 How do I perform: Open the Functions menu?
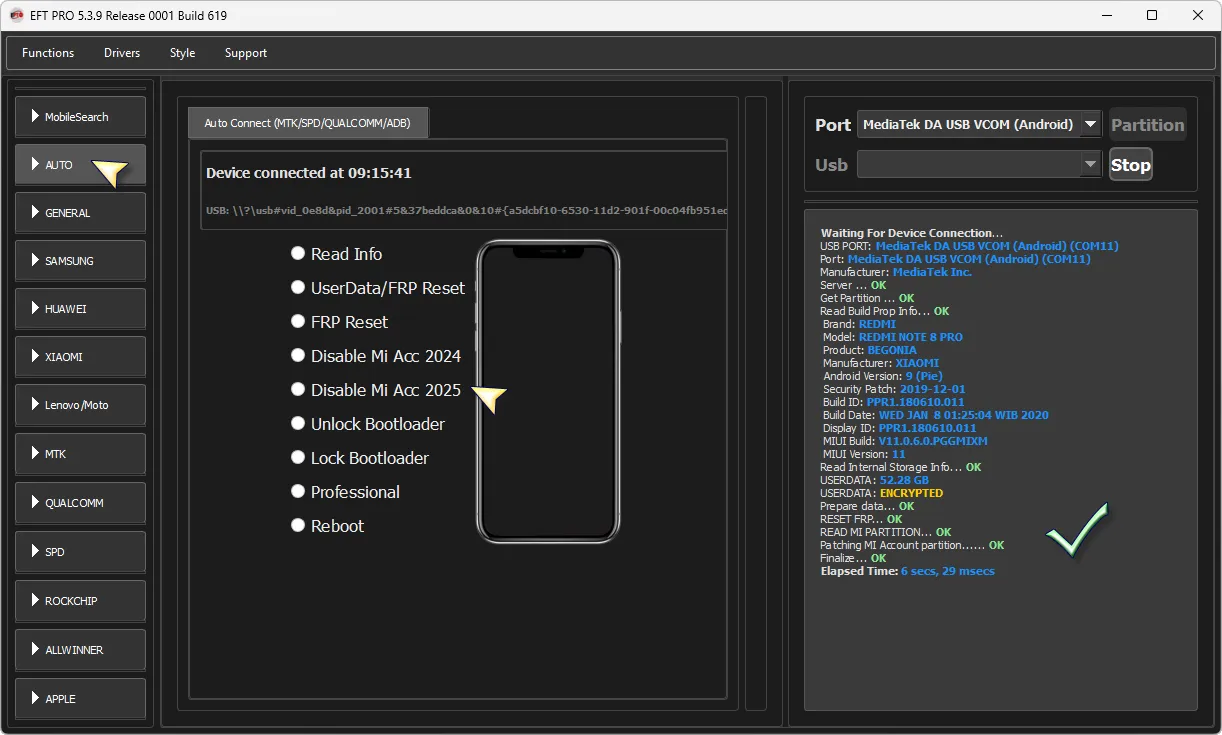tap(48, 53)
